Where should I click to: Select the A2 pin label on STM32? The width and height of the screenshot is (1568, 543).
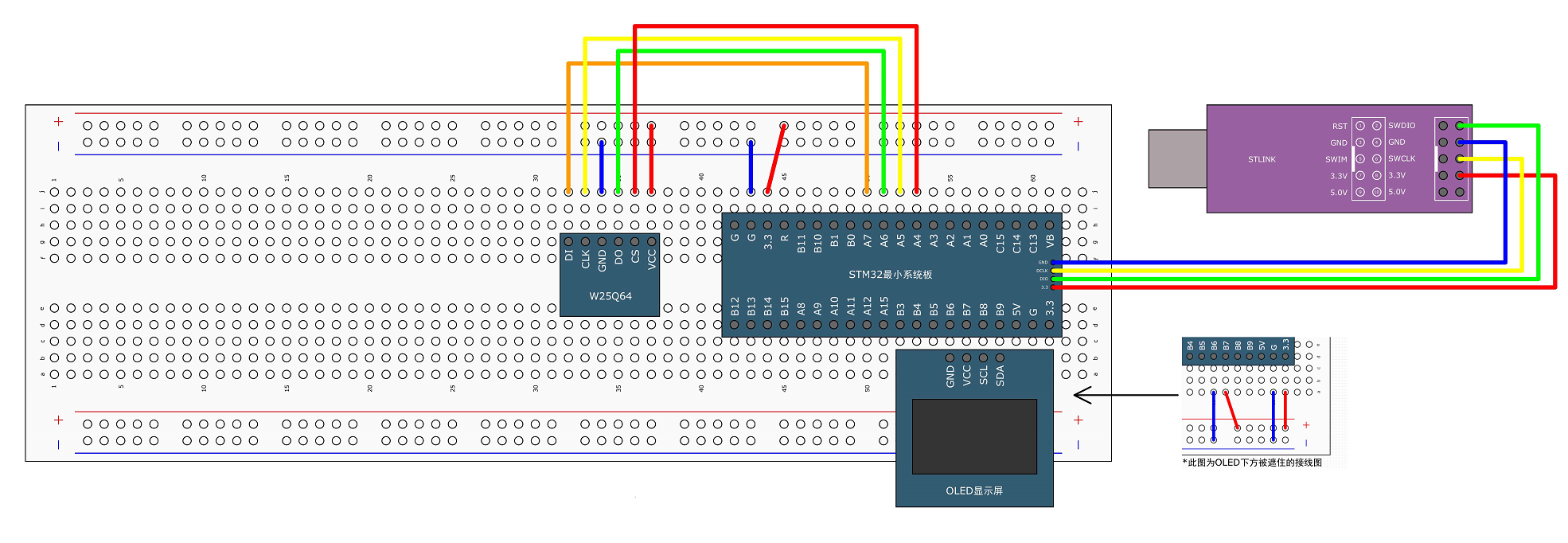pos(950,240)
